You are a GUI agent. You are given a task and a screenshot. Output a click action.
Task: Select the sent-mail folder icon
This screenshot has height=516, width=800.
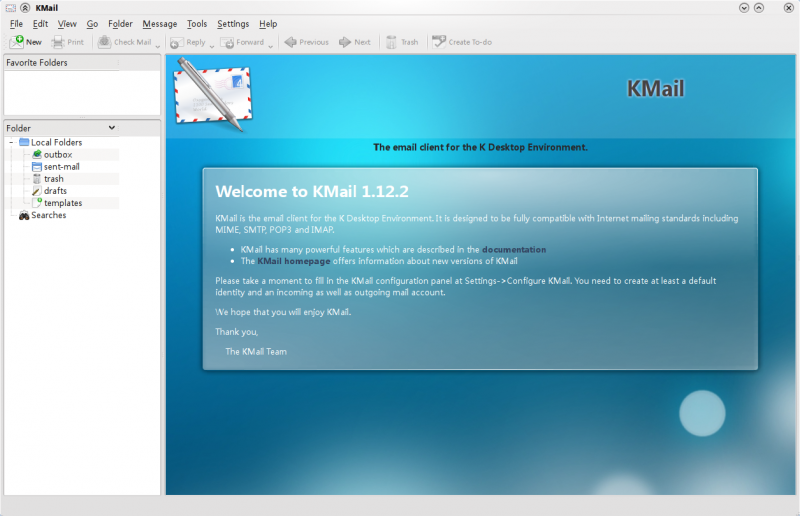(37, 166)
